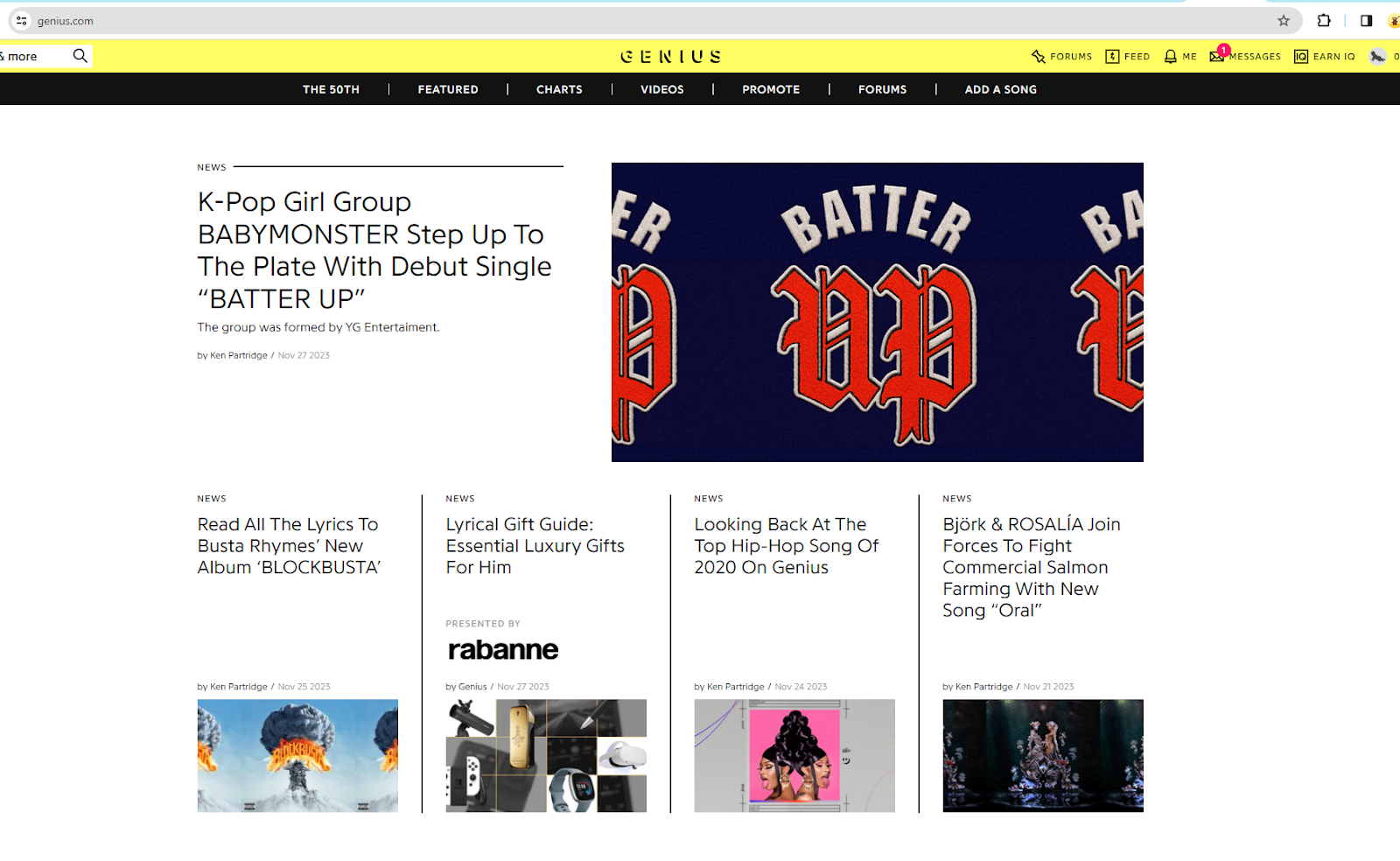Viewport: 1400px width, 861px height.
Task: Select Add A Song menu item
Action: 1000,89
